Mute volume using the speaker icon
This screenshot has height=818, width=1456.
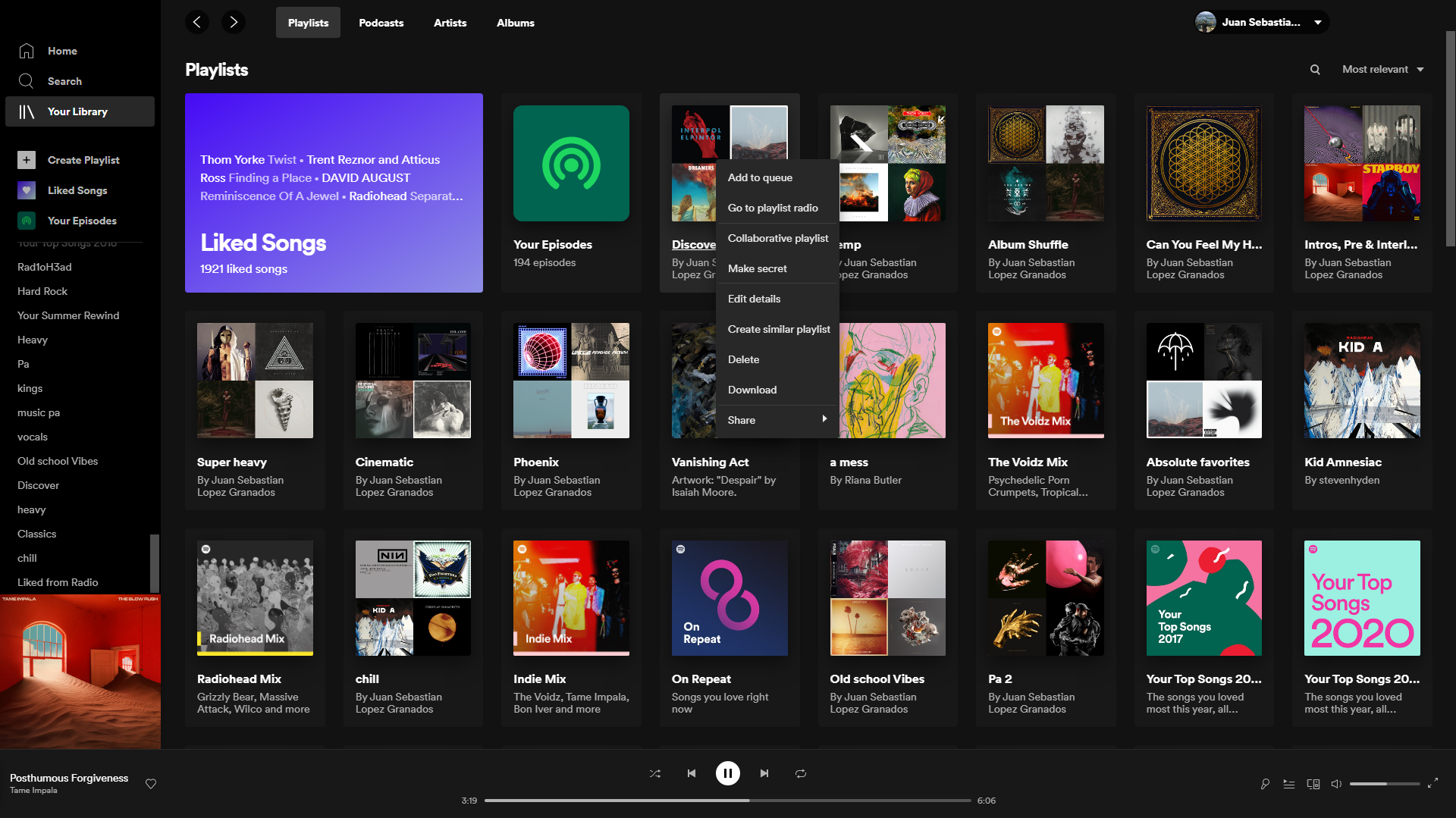pyautogui.click(x=1336, y=784)
